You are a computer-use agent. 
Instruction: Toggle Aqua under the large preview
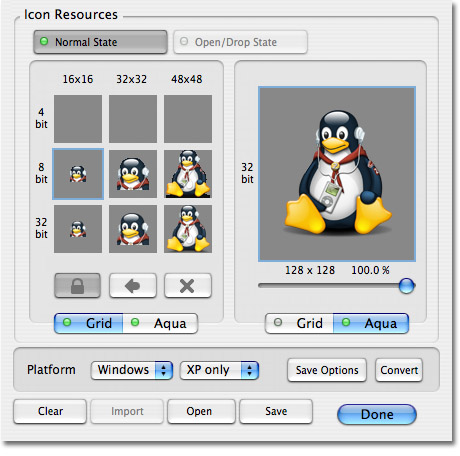tap(371, 323)
